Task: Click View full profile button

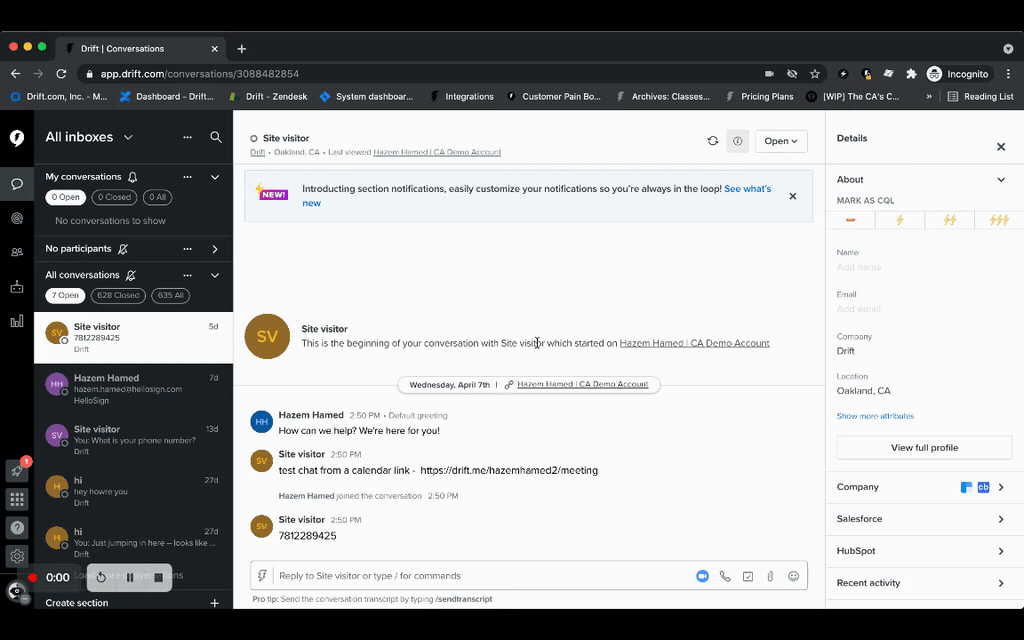Action: click(x=924, y=447)
